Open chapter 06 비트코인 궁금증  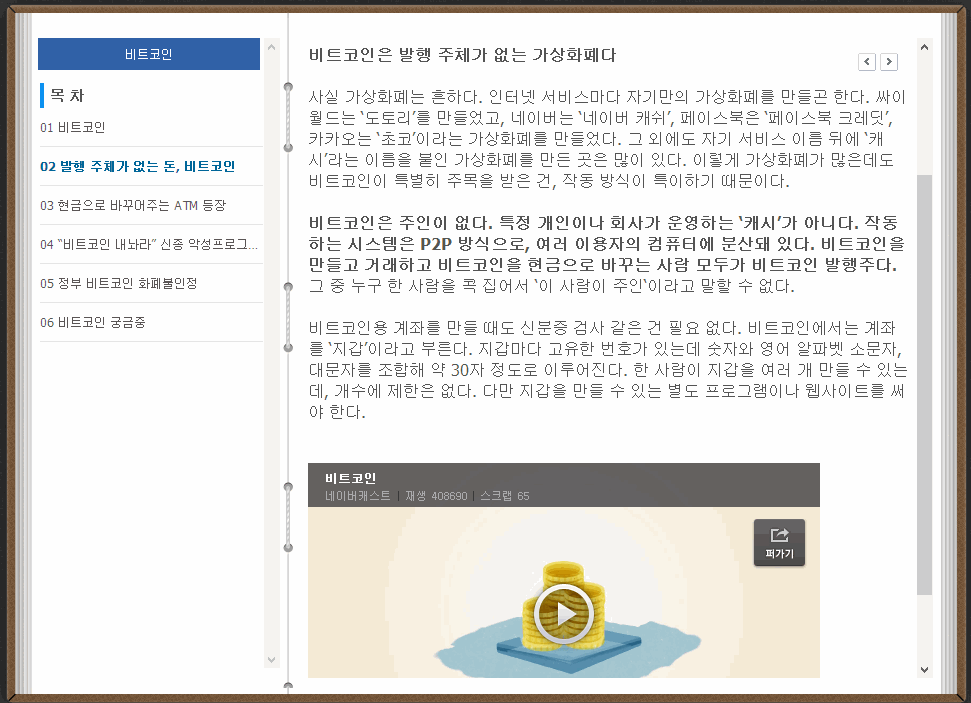(93, 323)
